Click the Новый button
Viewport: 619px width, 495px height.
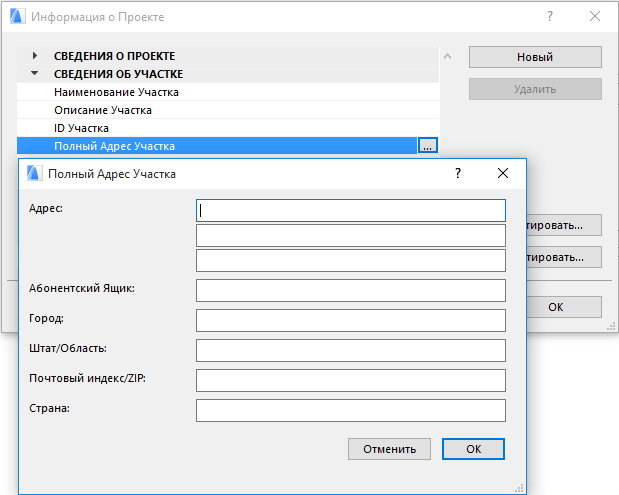coord(535,57)
